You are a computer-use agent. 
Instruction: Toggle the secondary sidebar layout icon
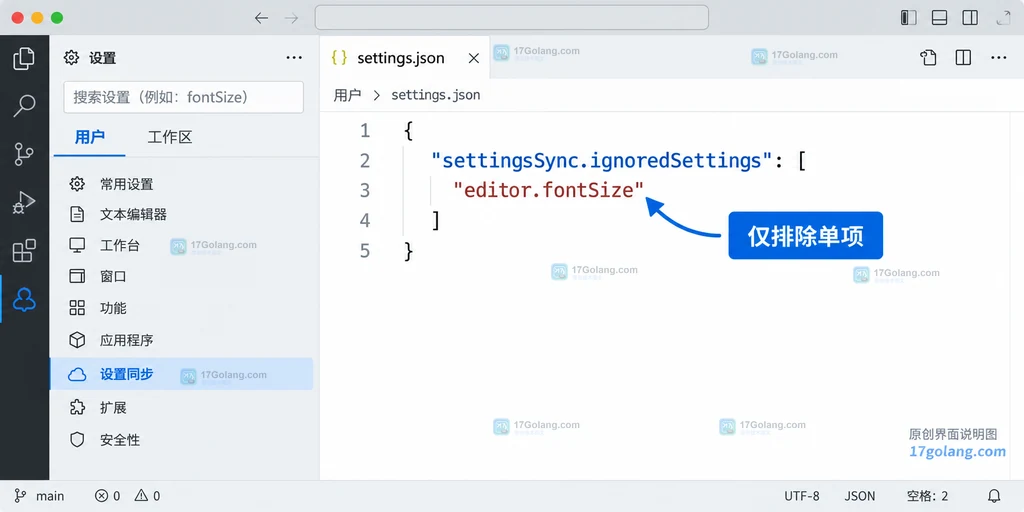(x=970, y=18)
